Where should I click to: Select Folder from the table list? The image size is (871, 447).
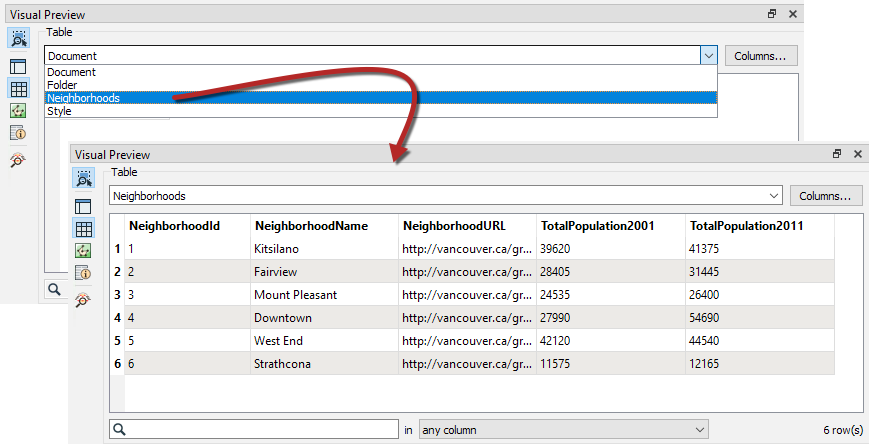point(62,85)
